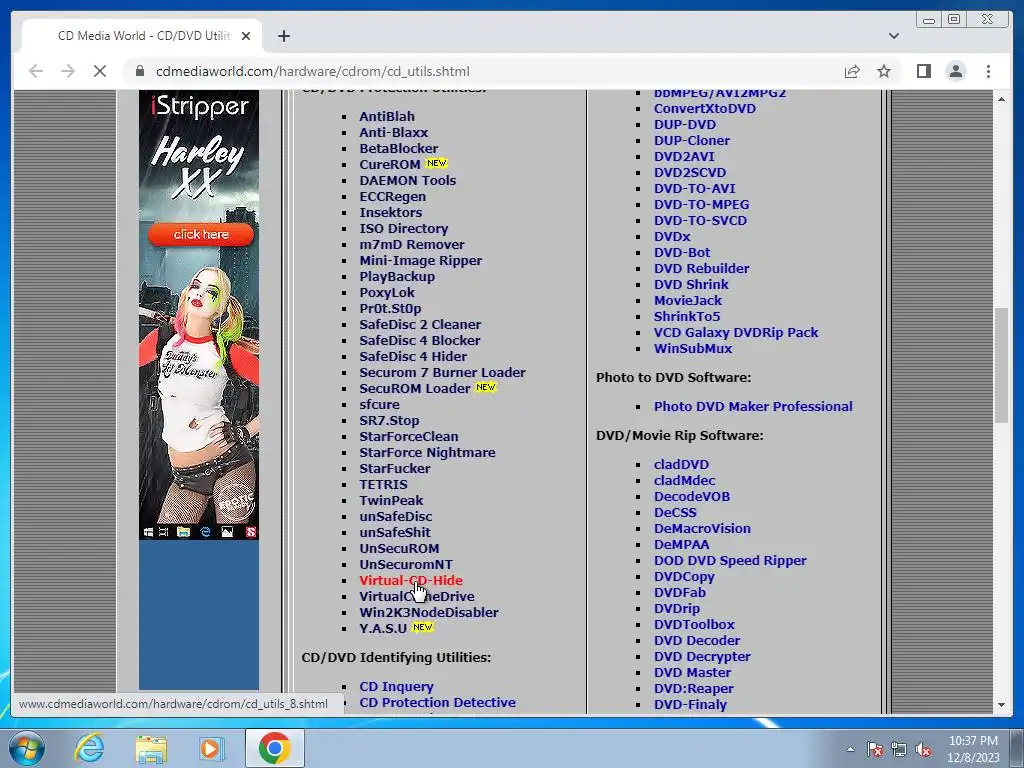Click the forward navigation arrow
The width and height of the screenshot is (1024, 768).
tap(68, 71)
